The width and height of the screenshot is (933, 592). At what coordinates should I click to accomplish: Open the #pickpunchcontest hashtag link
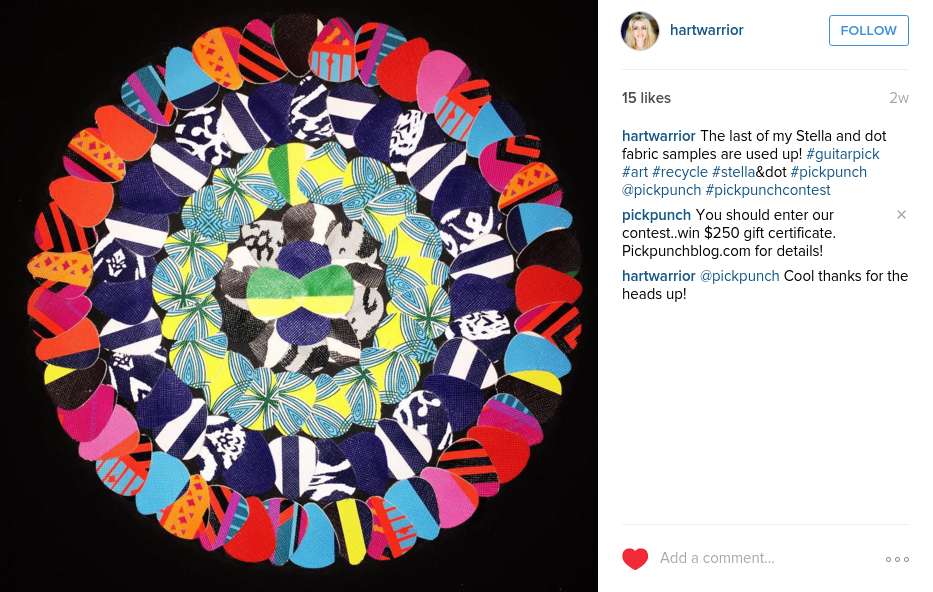[768, 190]
